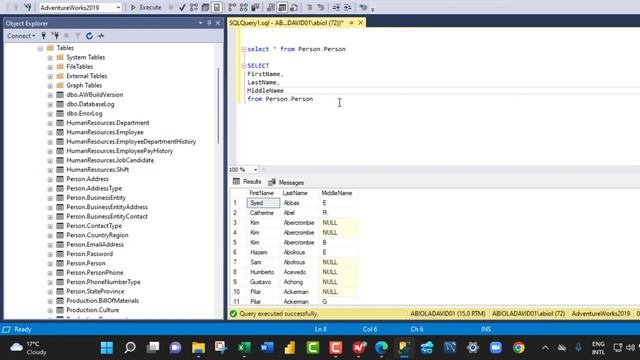Open the Activity Monitor icon in Object Explorer

(x=101, y=36)
